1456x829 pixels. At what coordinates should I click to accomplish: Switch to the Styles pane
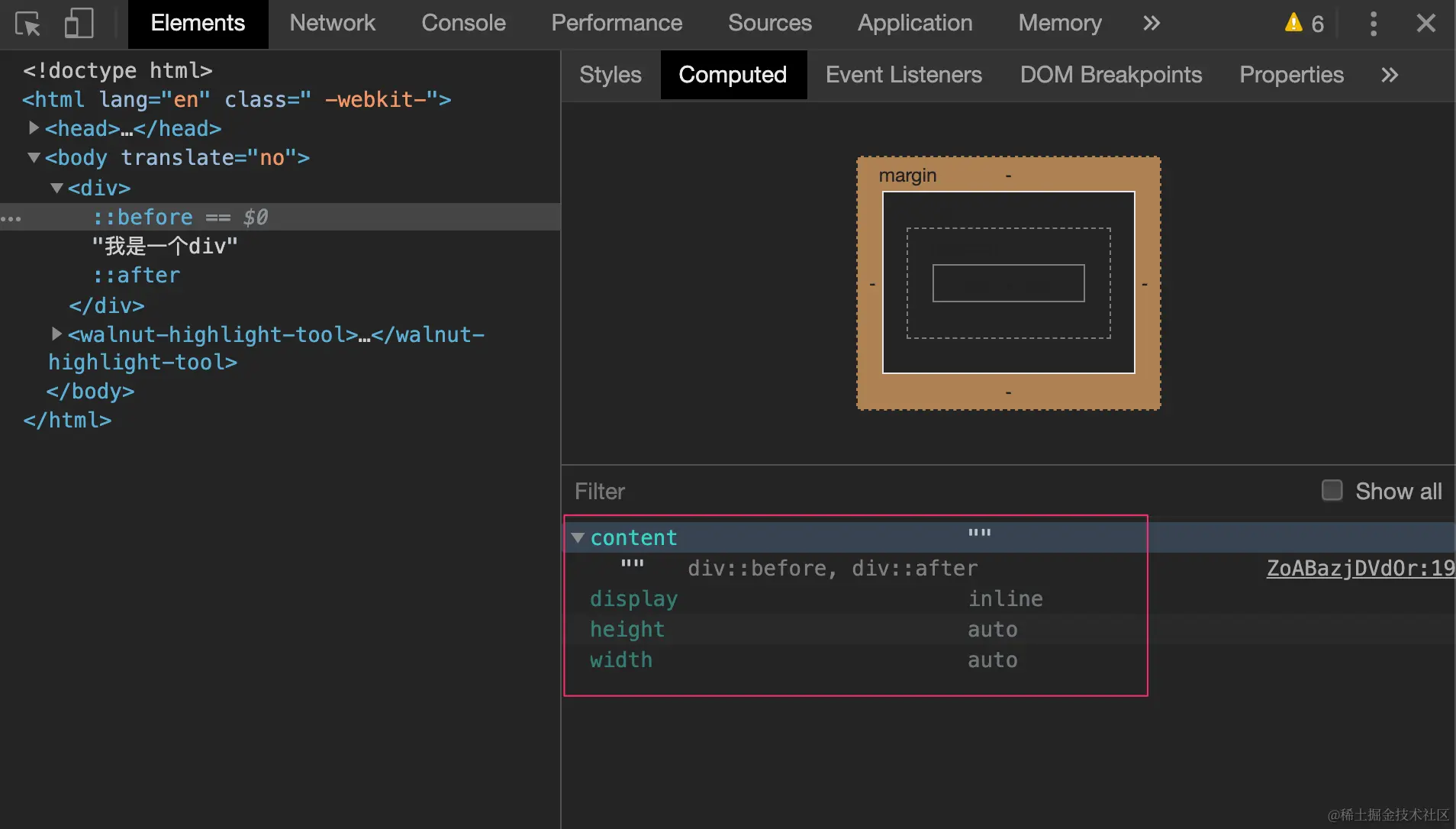click(610, 75)
